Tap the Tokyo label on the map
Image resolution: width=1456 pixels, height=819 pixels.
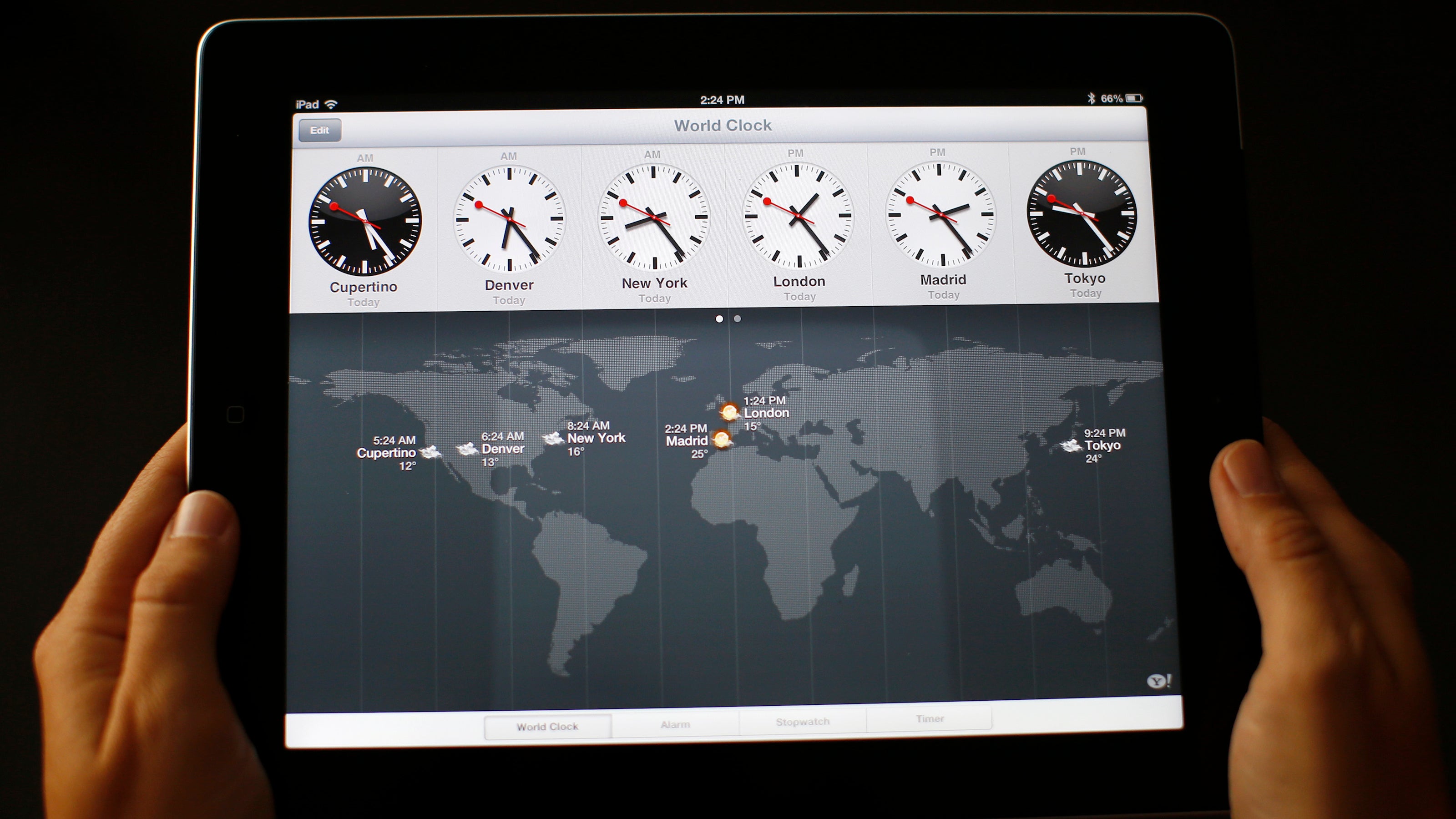(1102, 445)
